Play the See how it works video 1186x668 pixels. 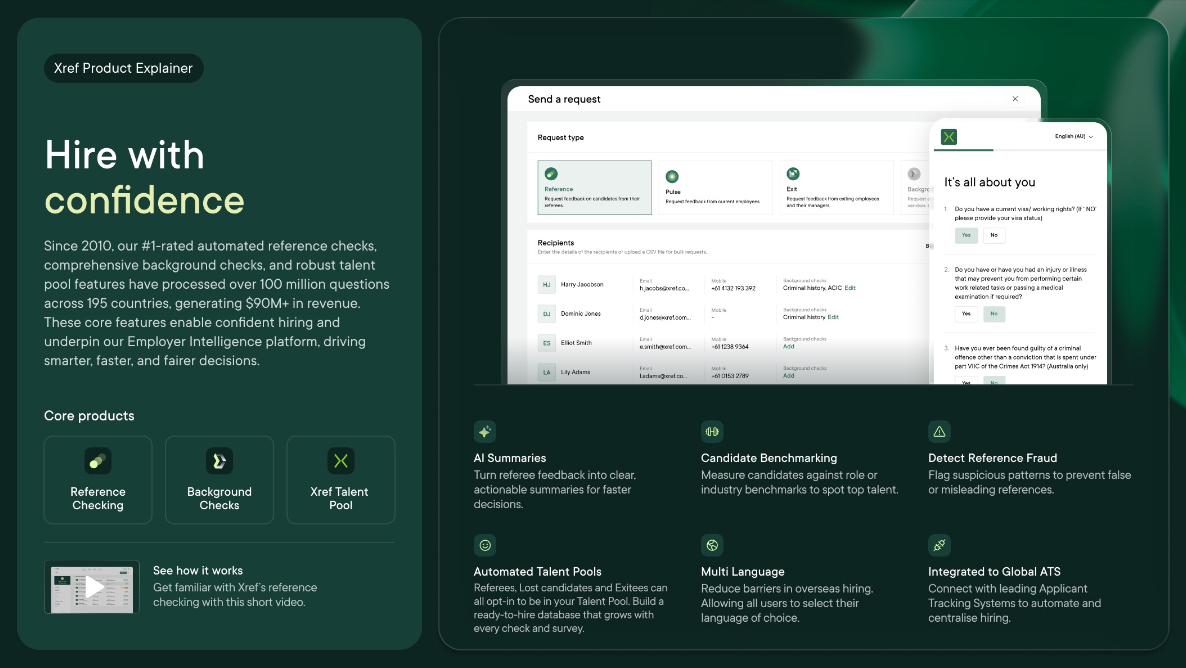click(92, 587)
